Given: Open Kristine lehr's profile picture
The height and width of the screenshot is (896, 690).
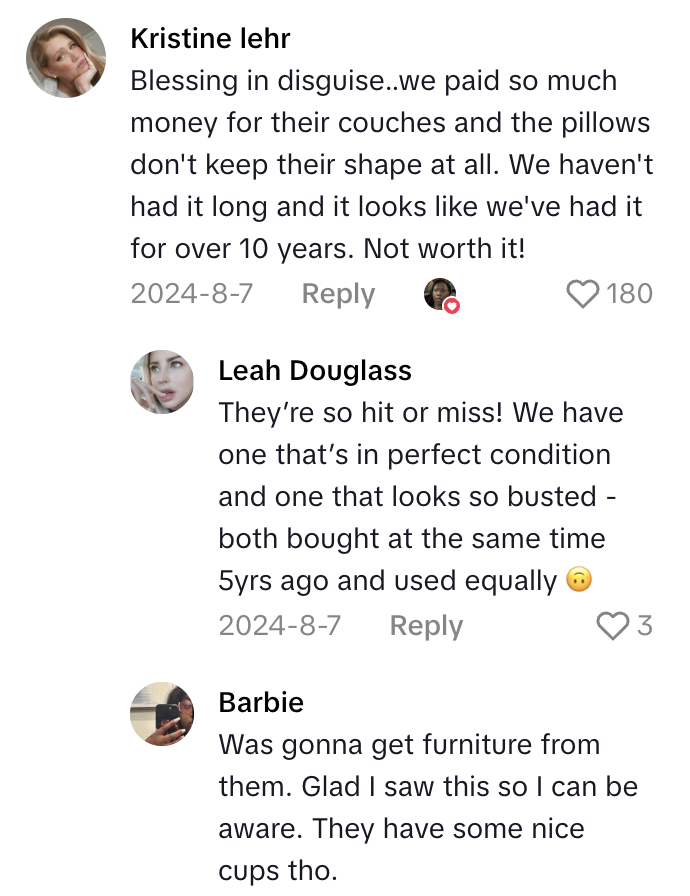Looking at the screenshot, I should coord(66,58).
